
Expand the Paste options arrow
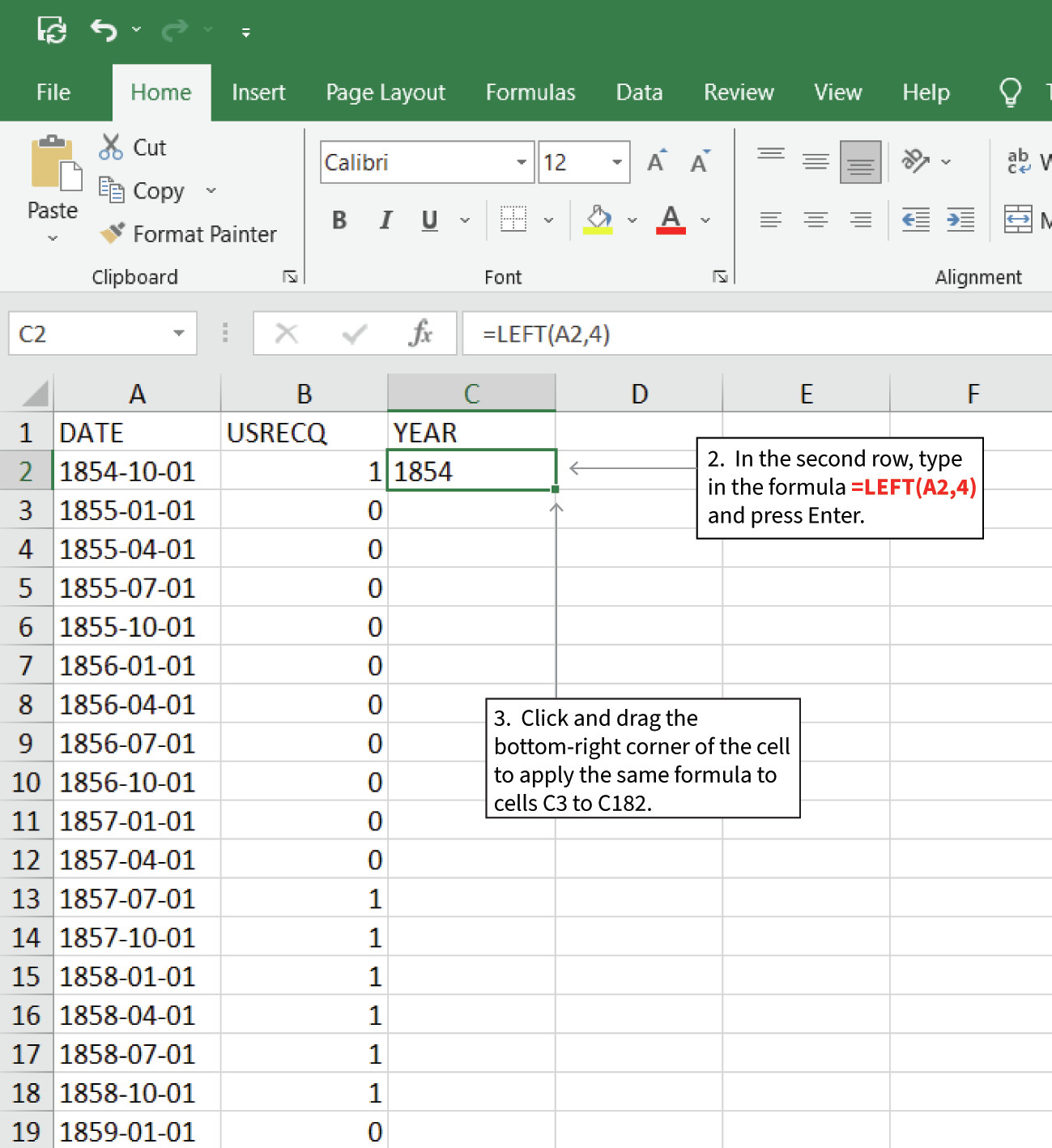(x=53, y=238)
